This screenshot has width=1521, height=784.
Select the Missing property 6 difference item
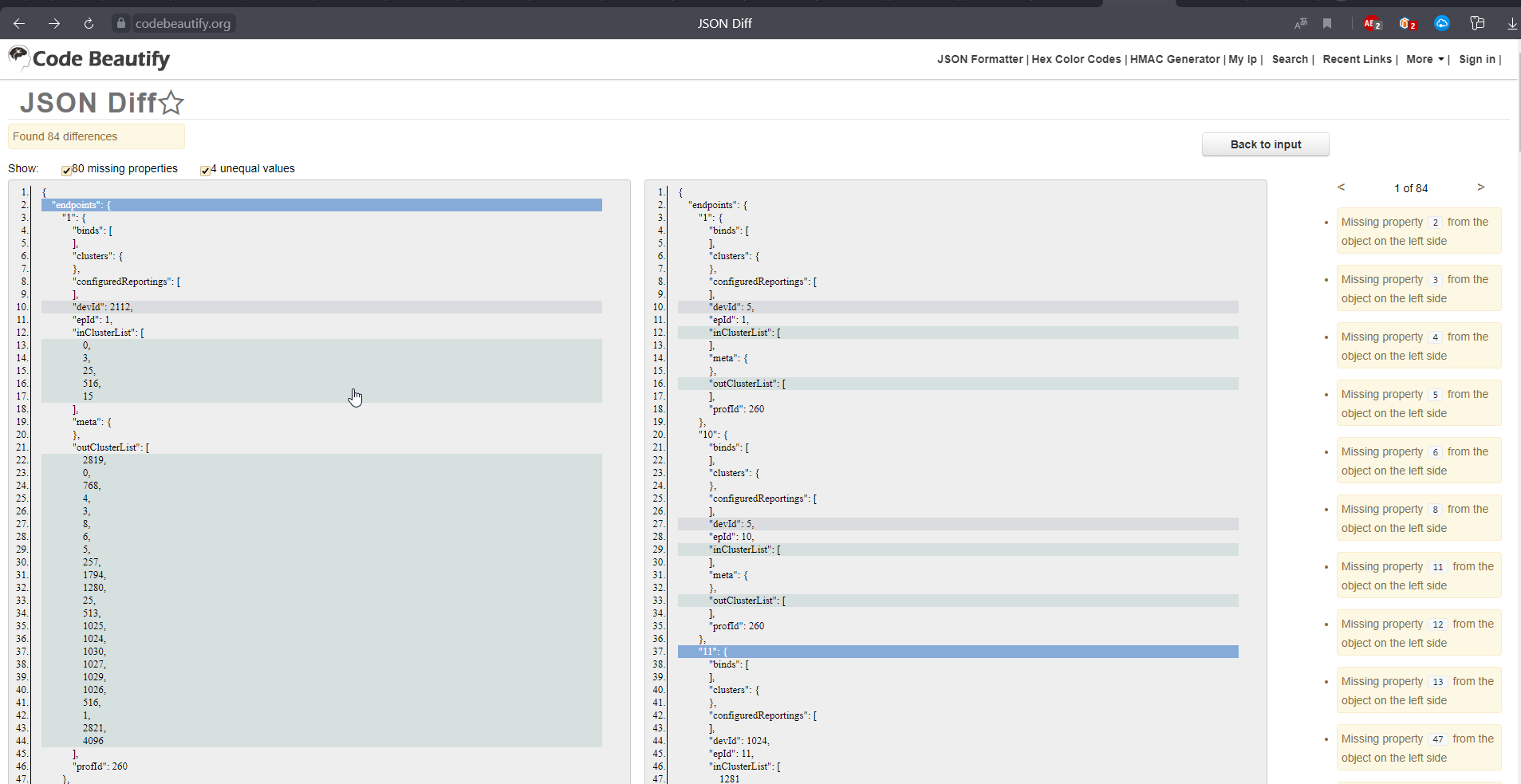1419,460
